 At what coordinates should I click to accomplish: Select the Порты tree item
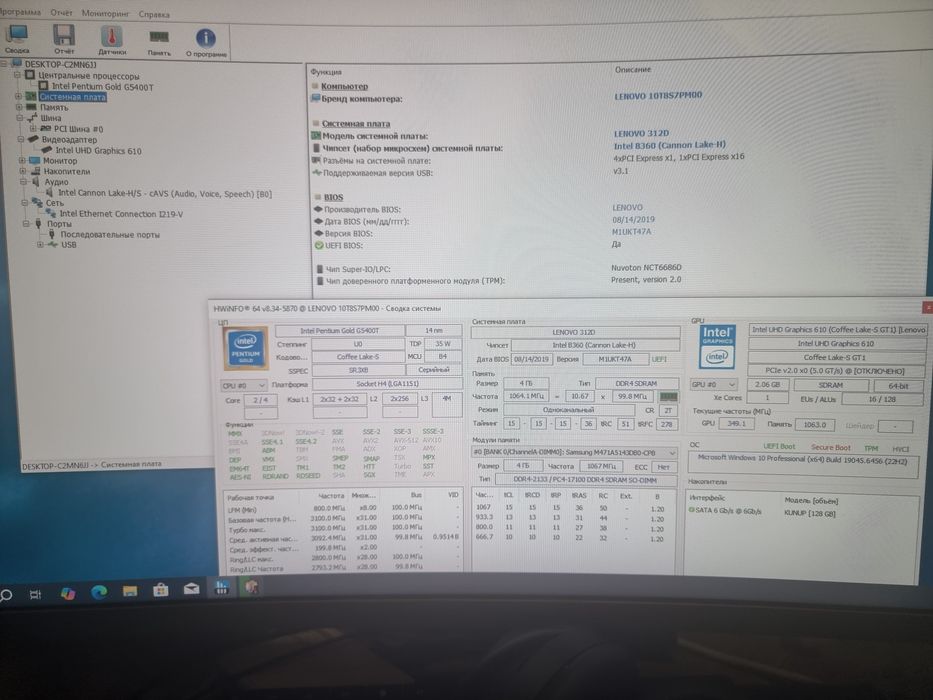[59, 224]
